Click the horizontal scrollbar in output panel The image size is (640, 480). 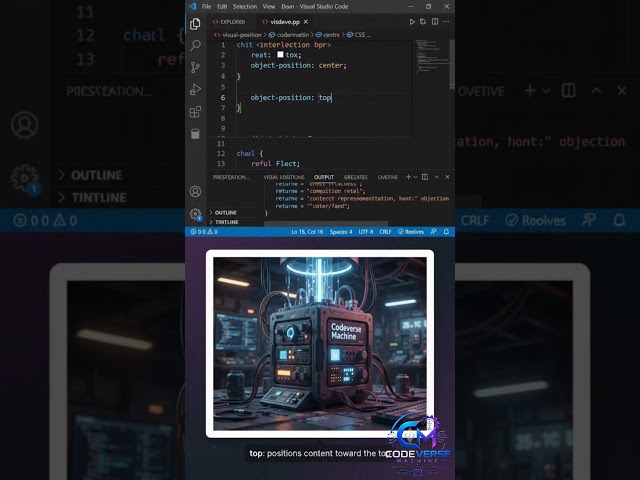326,224
